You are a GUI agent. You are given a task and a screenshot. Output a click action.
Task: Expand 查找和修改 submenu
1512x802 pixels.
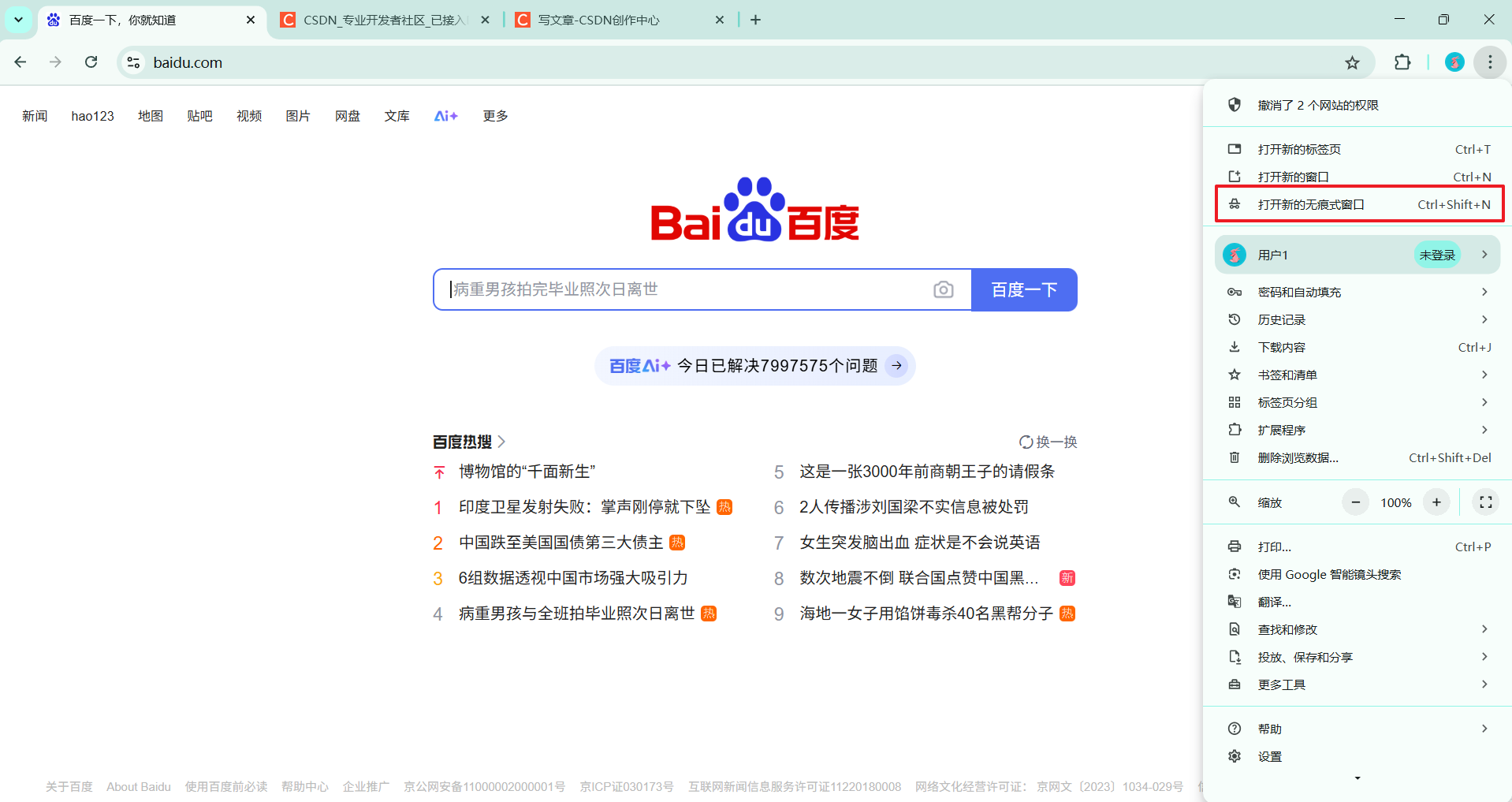(x=1356, y=629)
